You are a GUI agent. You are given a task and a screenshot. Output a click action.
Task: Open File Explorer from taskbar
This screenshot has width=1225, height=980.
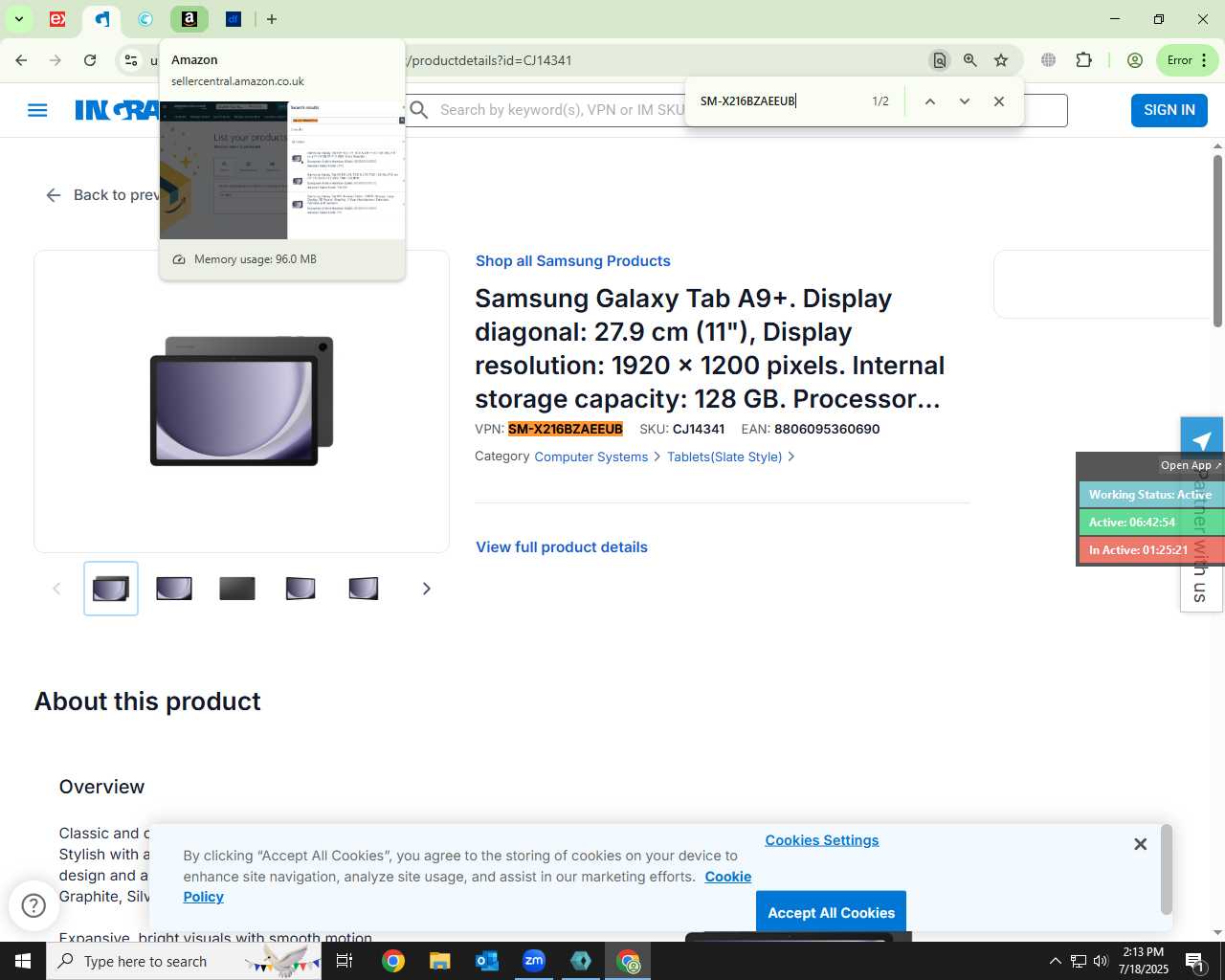tap(439, 961)
